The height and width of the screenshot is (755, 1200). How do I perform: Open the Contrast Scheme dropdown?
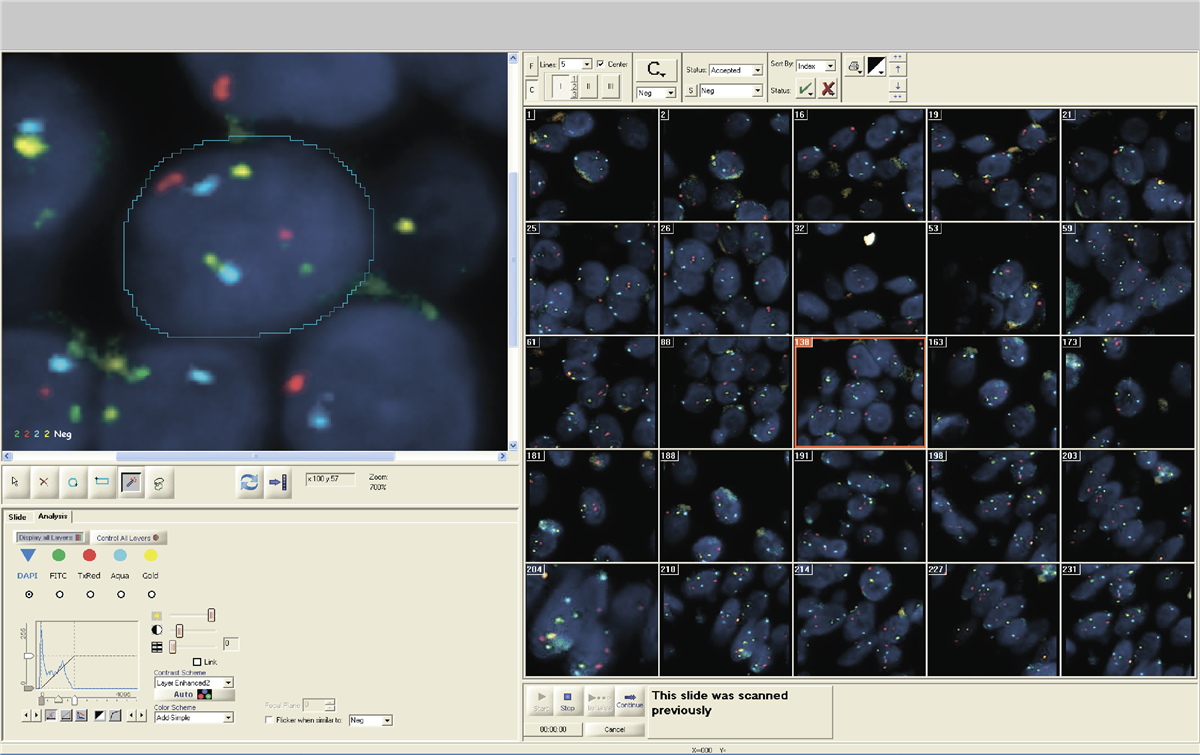coord(228,682)
